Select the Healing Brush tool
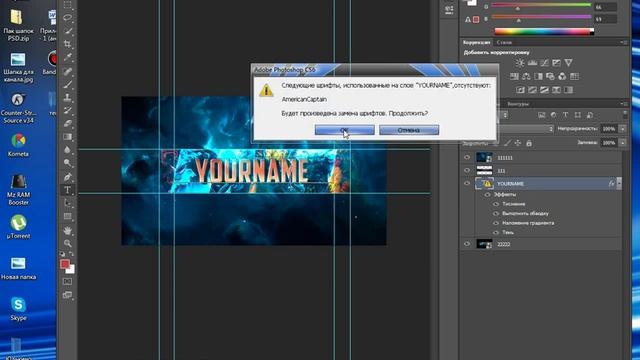Image resolution: width=640 pixels, height=360 pixels. (68, 71)
